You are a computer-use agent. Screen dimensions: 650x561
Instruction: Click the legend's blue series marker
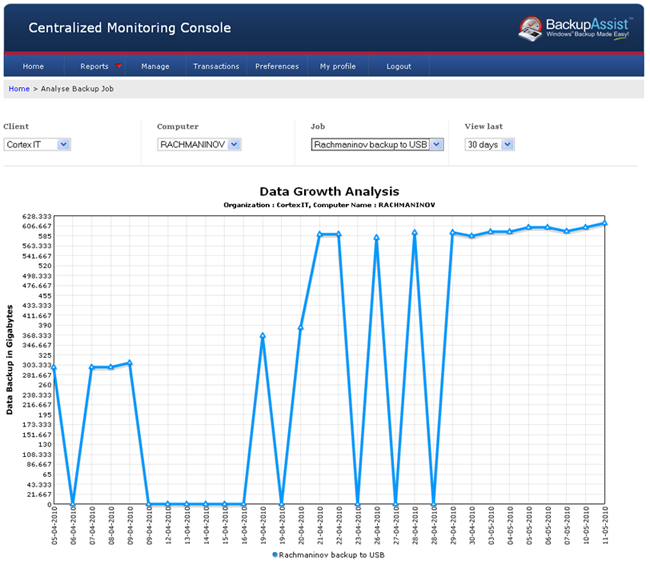pyautogui.click(x=275, y=555)
